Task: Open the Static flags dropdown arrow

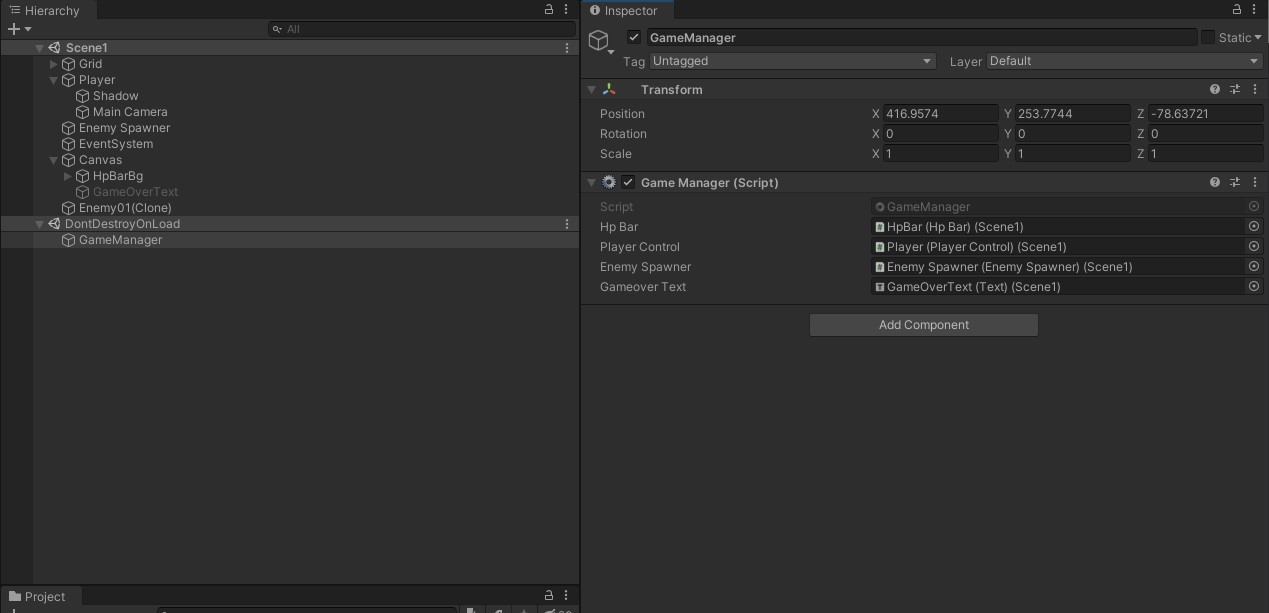Action: tap(1258, 38)
